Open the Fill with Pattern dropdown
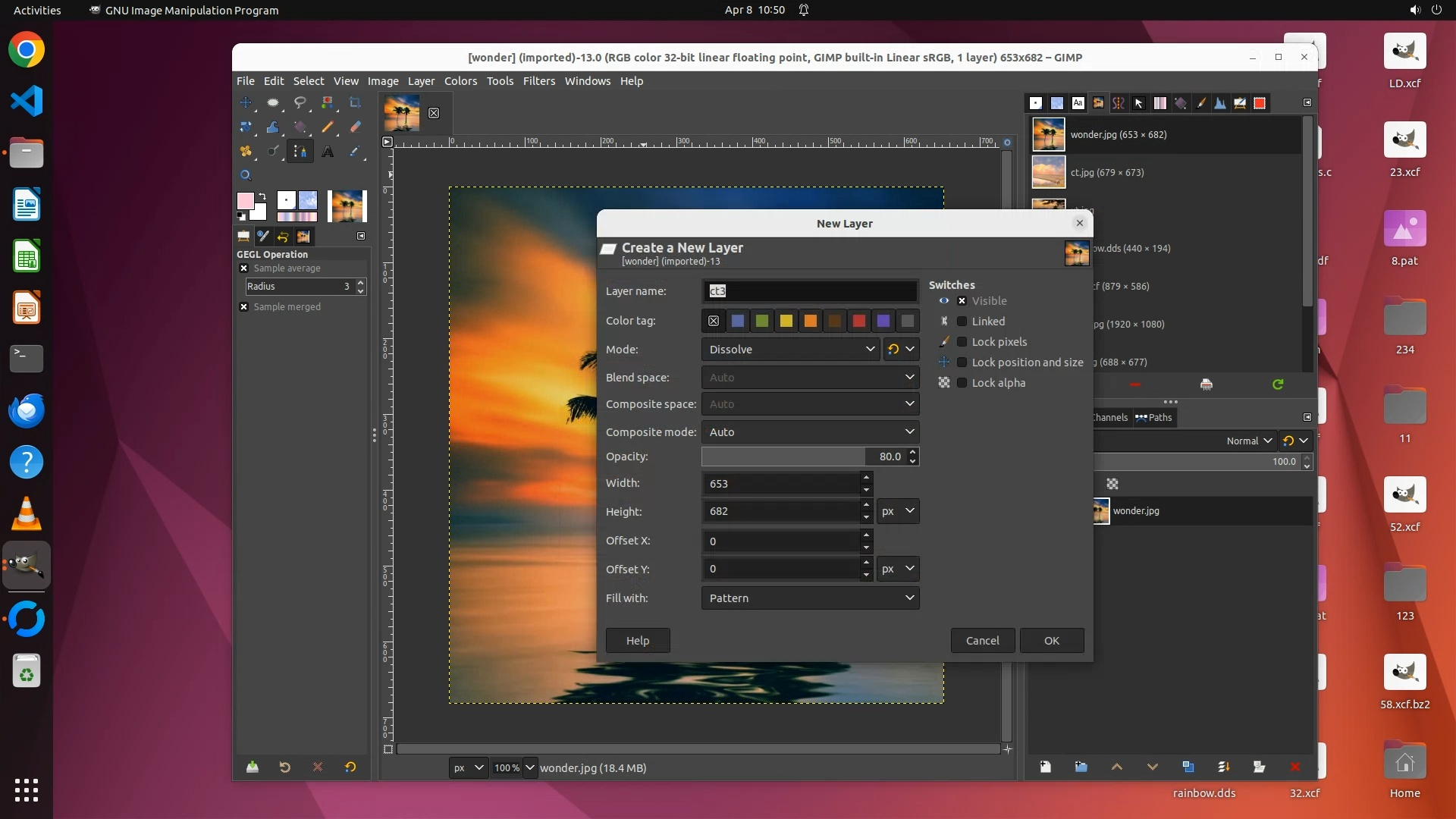The width and height of the screenshot is (1456, 819). [810, 598]
